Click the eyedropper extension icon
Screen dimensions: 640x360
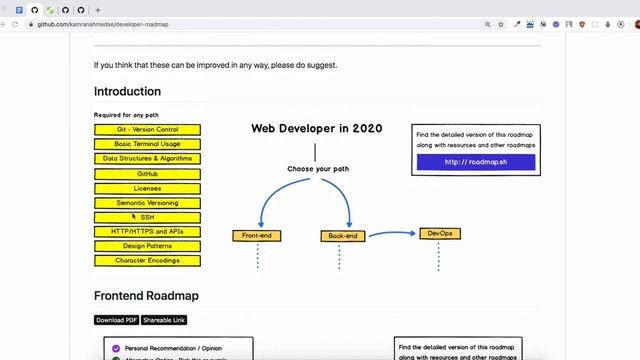pos(517,24)
